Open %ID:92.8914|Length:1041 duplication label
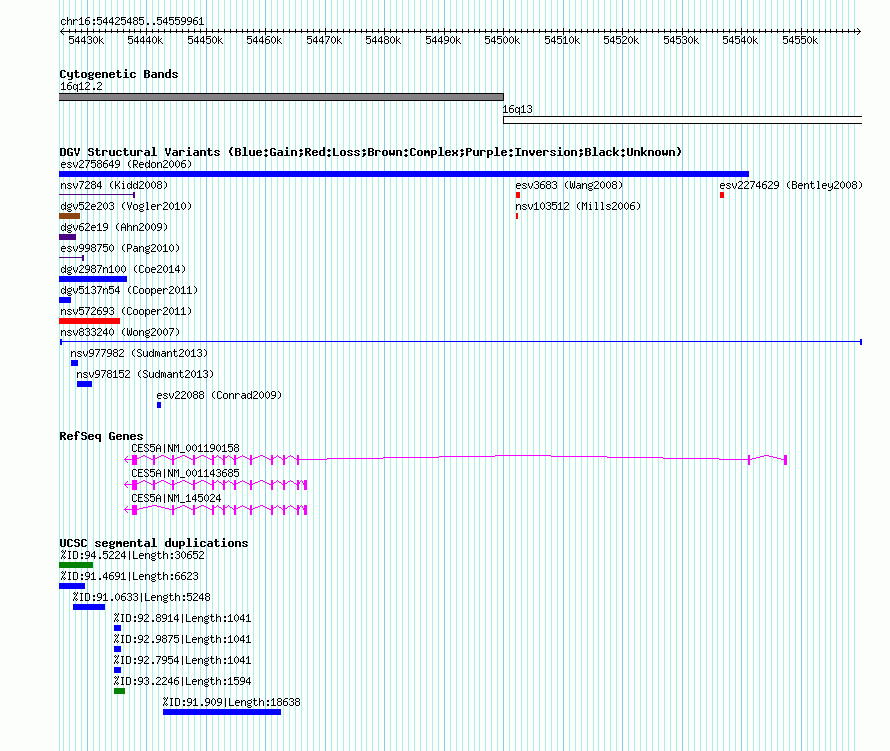Image resolution: width=890 pixels, height=751 pixels. tap(182, 618)
